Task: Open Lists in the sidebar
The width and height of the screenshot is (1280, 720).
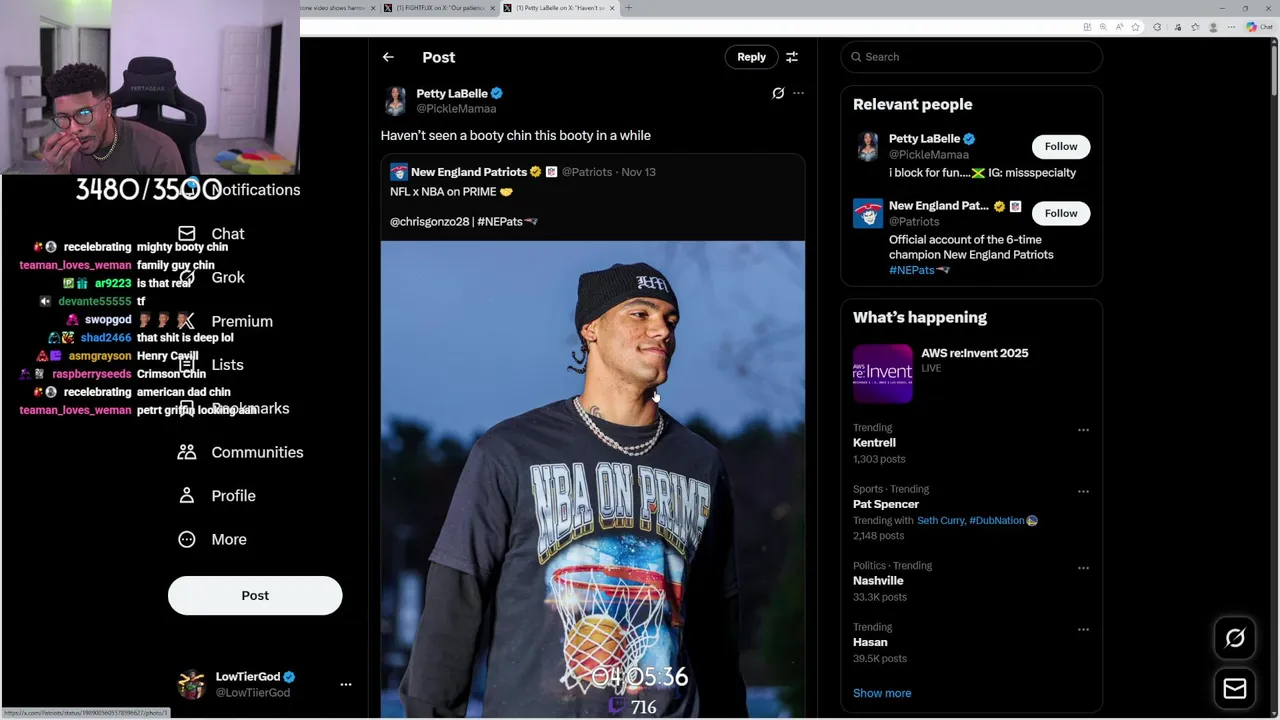Action: (228, 365)
